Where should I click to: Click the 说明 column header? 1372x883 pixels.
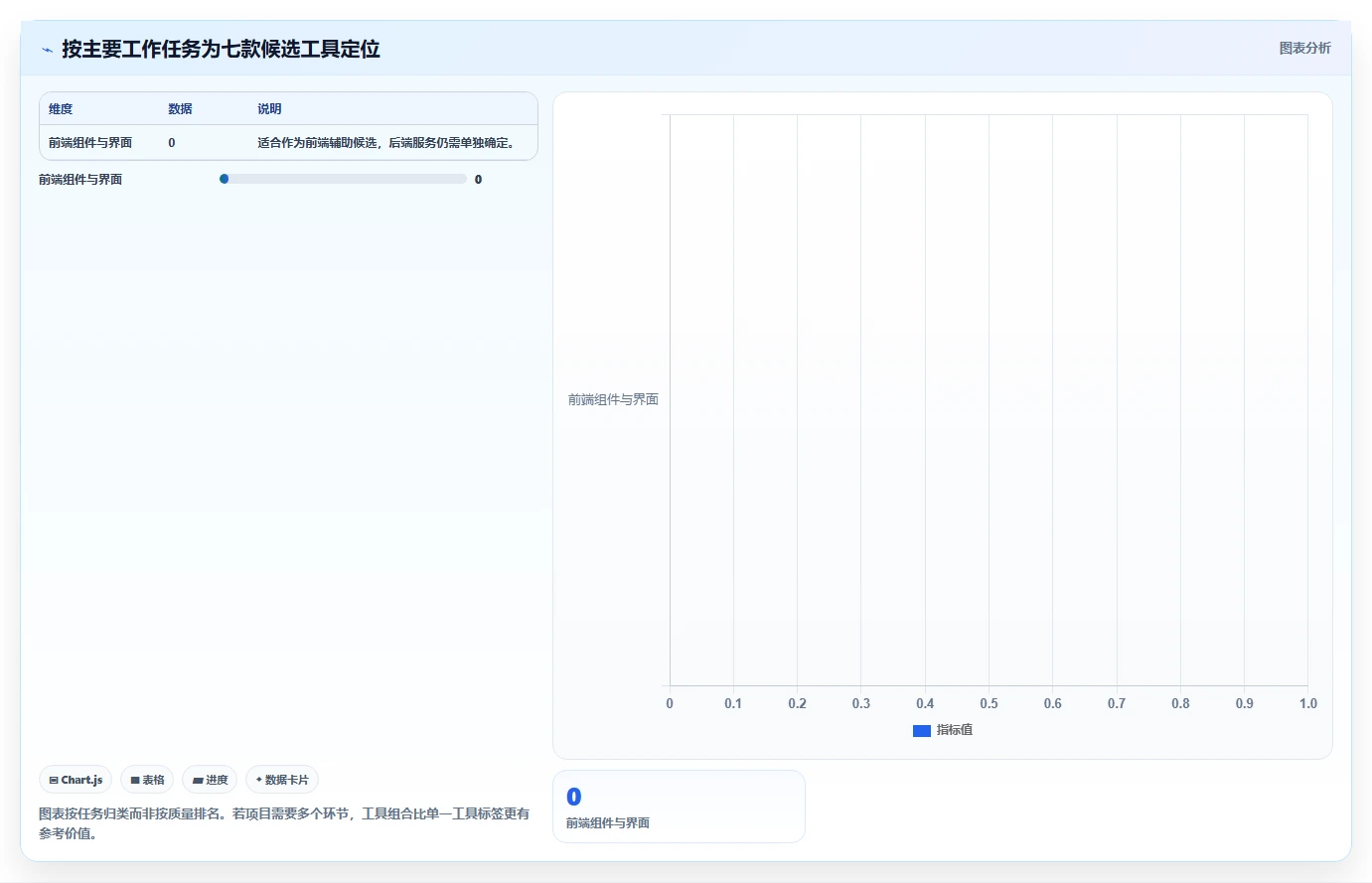coord(269,109)
